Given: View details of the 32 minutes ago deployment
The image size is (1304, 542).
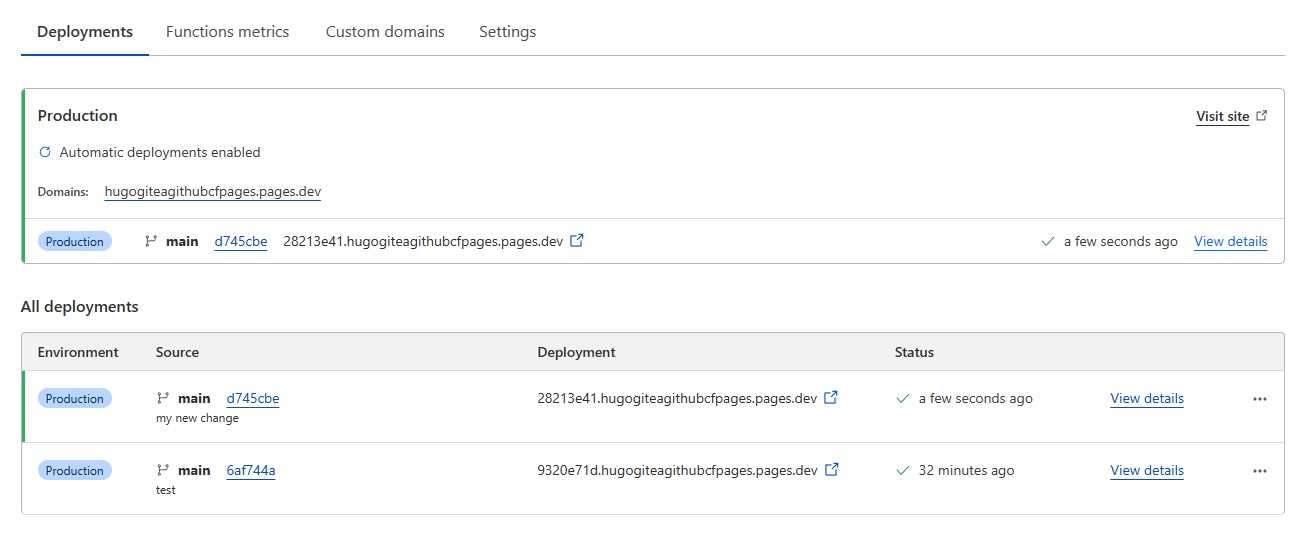Looking at the screenshot, I should pyautogui.click(x=1146, y=471).
